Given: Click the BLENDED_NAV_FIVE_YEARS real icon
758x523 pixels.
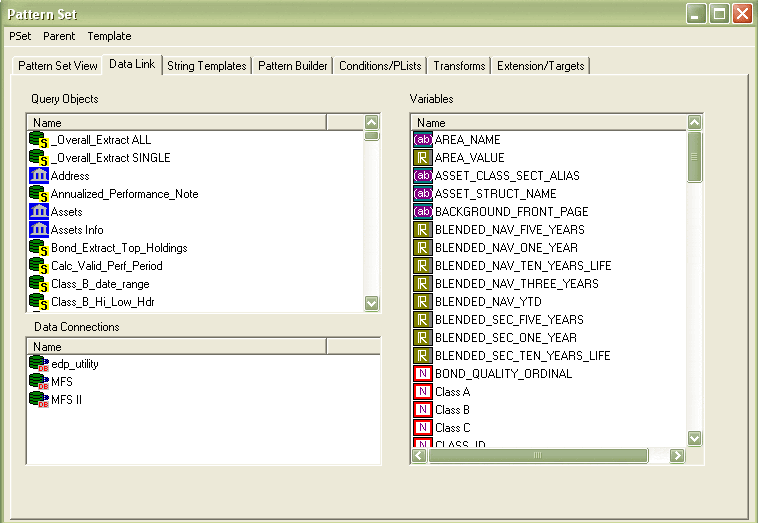Looking at the screenshot, I should pyautogui.click(x=423, y=230).
